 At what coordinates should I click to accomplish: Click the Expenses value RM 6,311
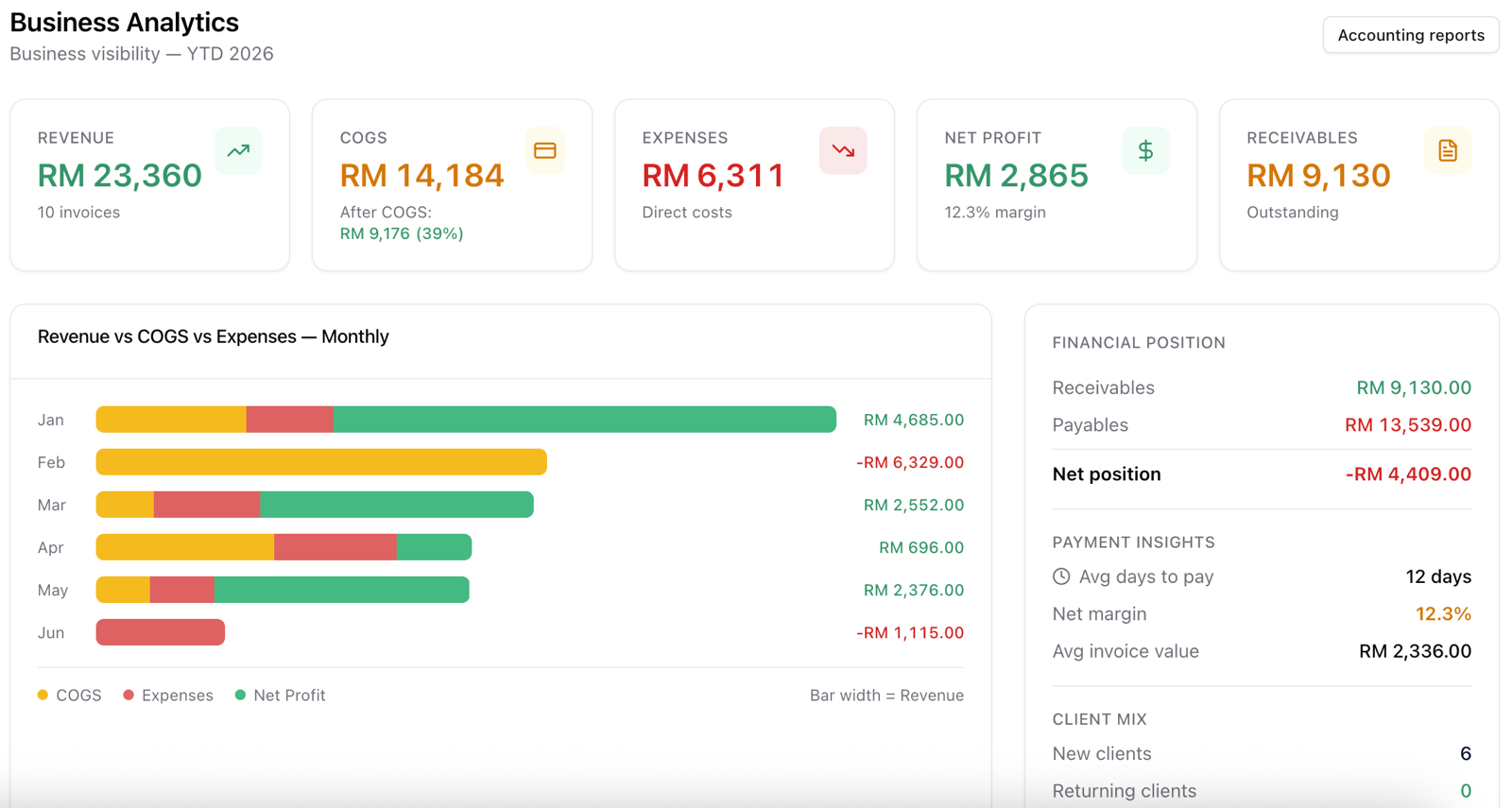tap(713, 176)
